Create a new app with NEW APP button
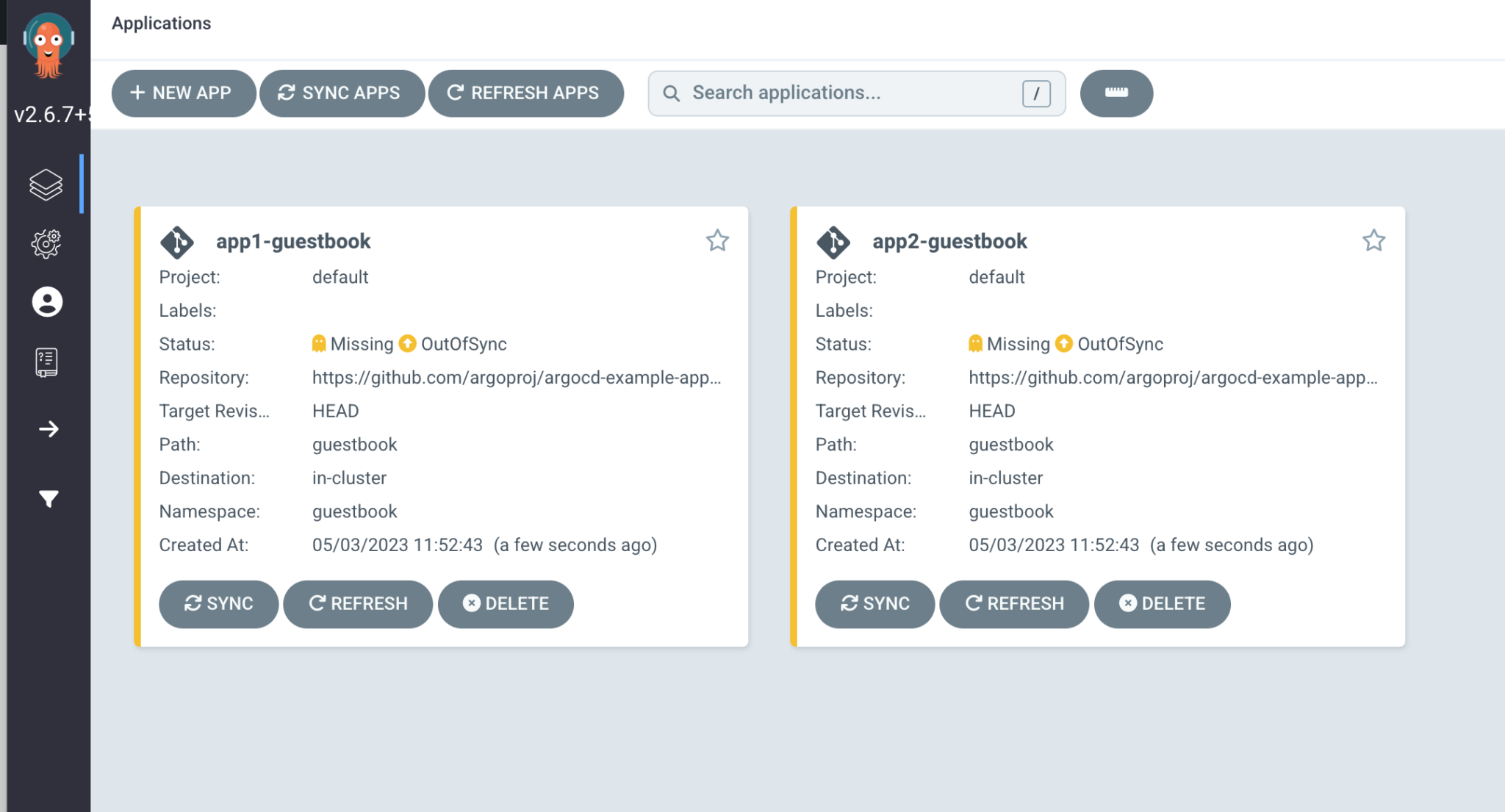Viewport: 1505px width, 812px height. pyautogui.click(x=183, y=93)
